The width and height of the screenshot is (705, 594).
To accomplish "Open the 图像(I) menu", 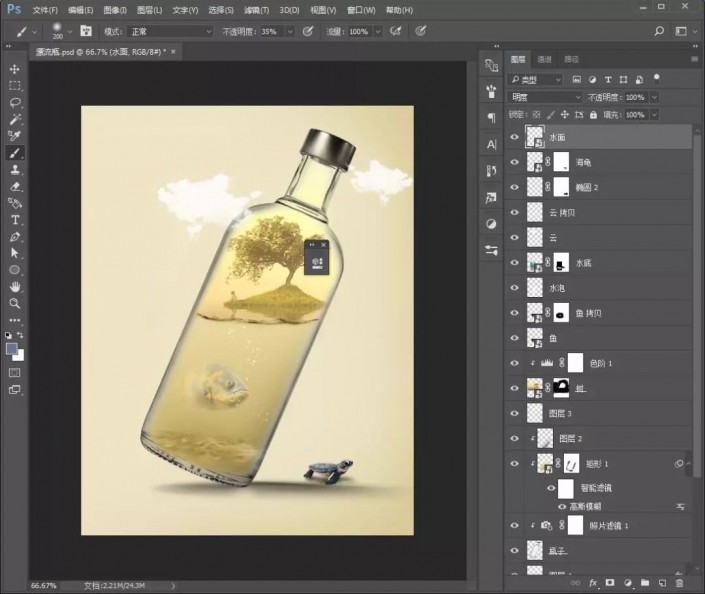I will 115,10.
